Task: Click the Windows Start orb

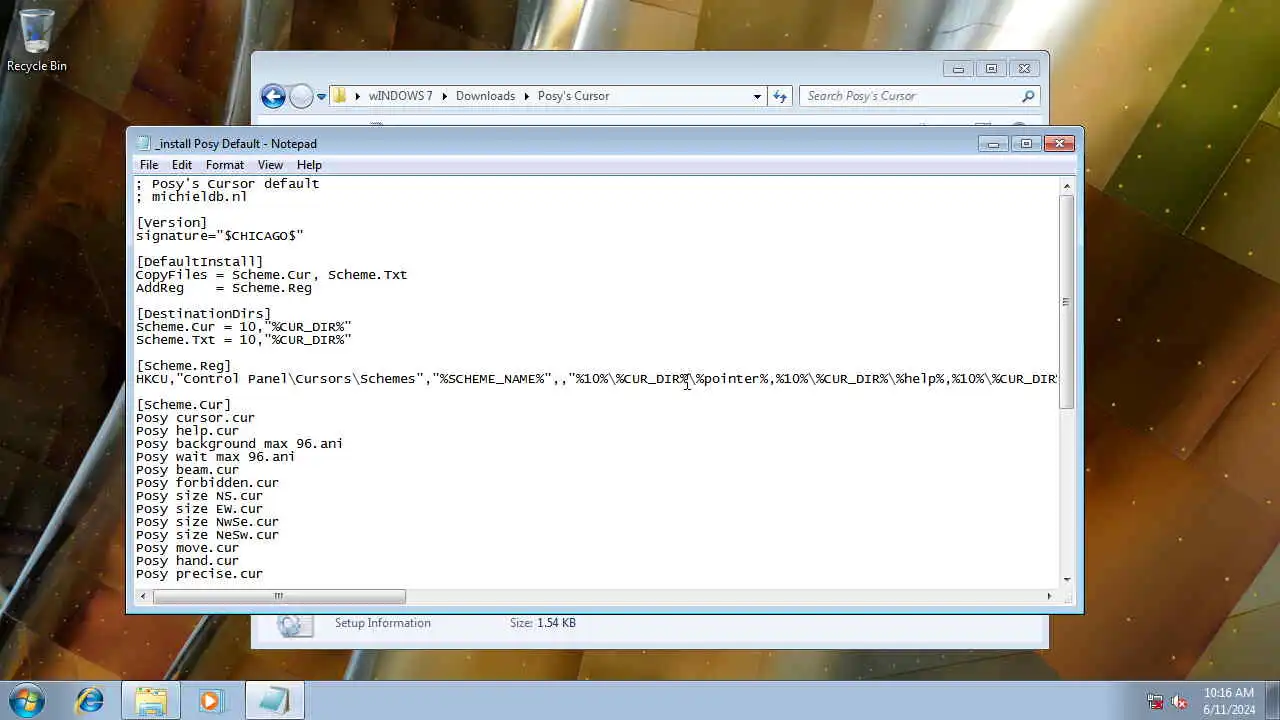Action: click(x=27, y=700)
